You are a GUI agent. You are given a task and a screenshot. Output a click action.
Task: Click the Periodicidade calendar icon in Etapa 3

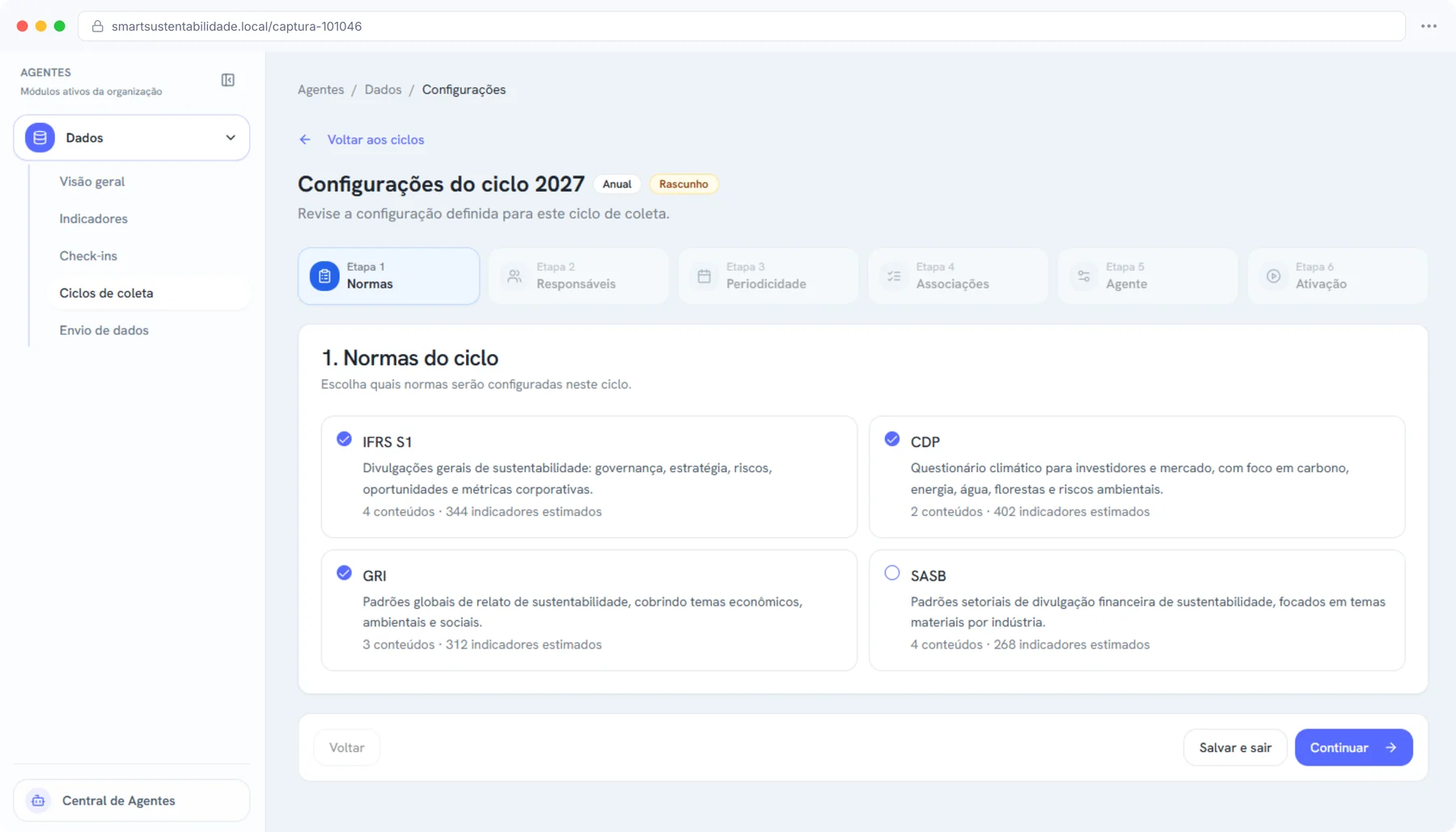tap(705, 276)
